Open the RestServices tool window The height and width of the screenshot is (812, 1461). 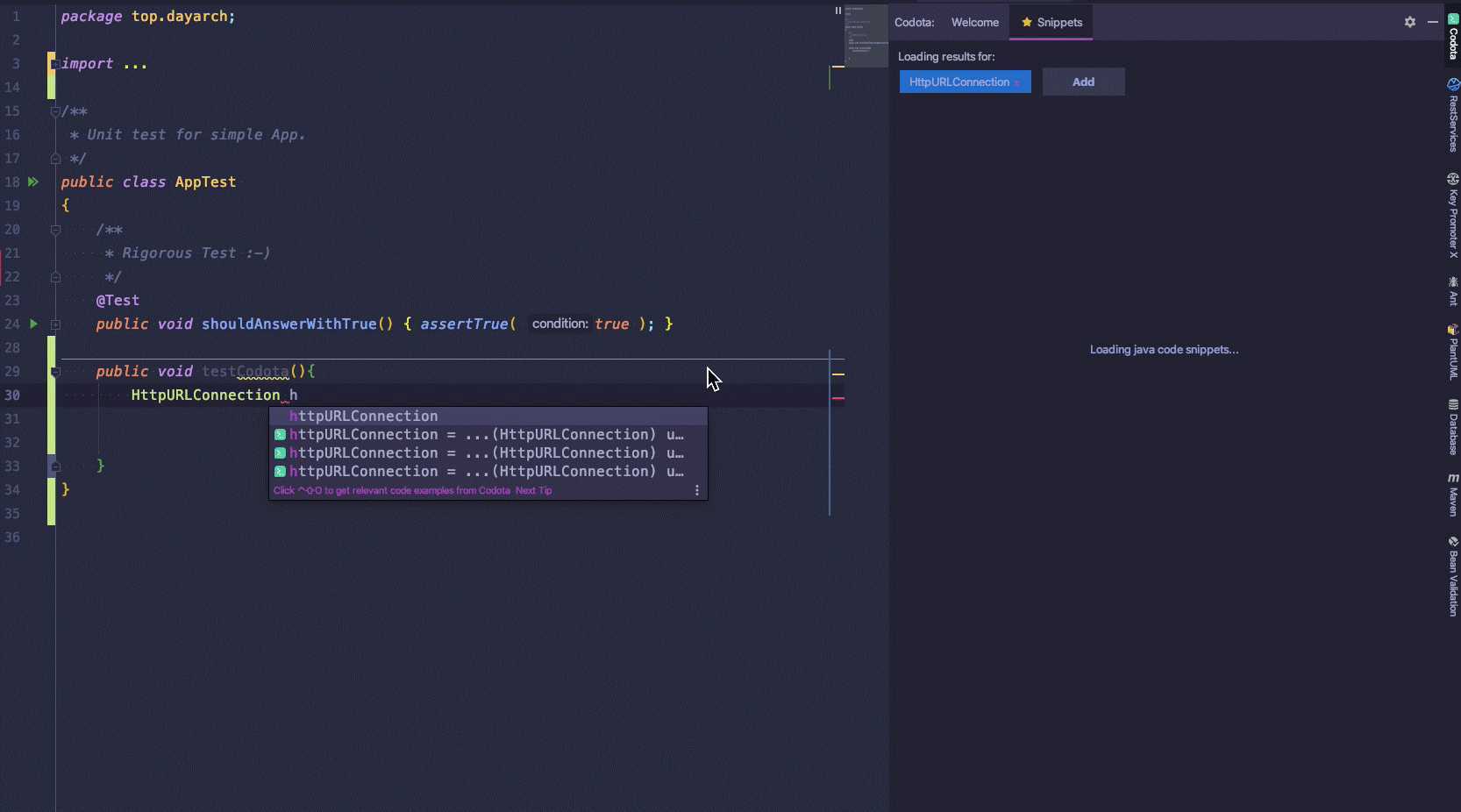[x=1452, y=115]
